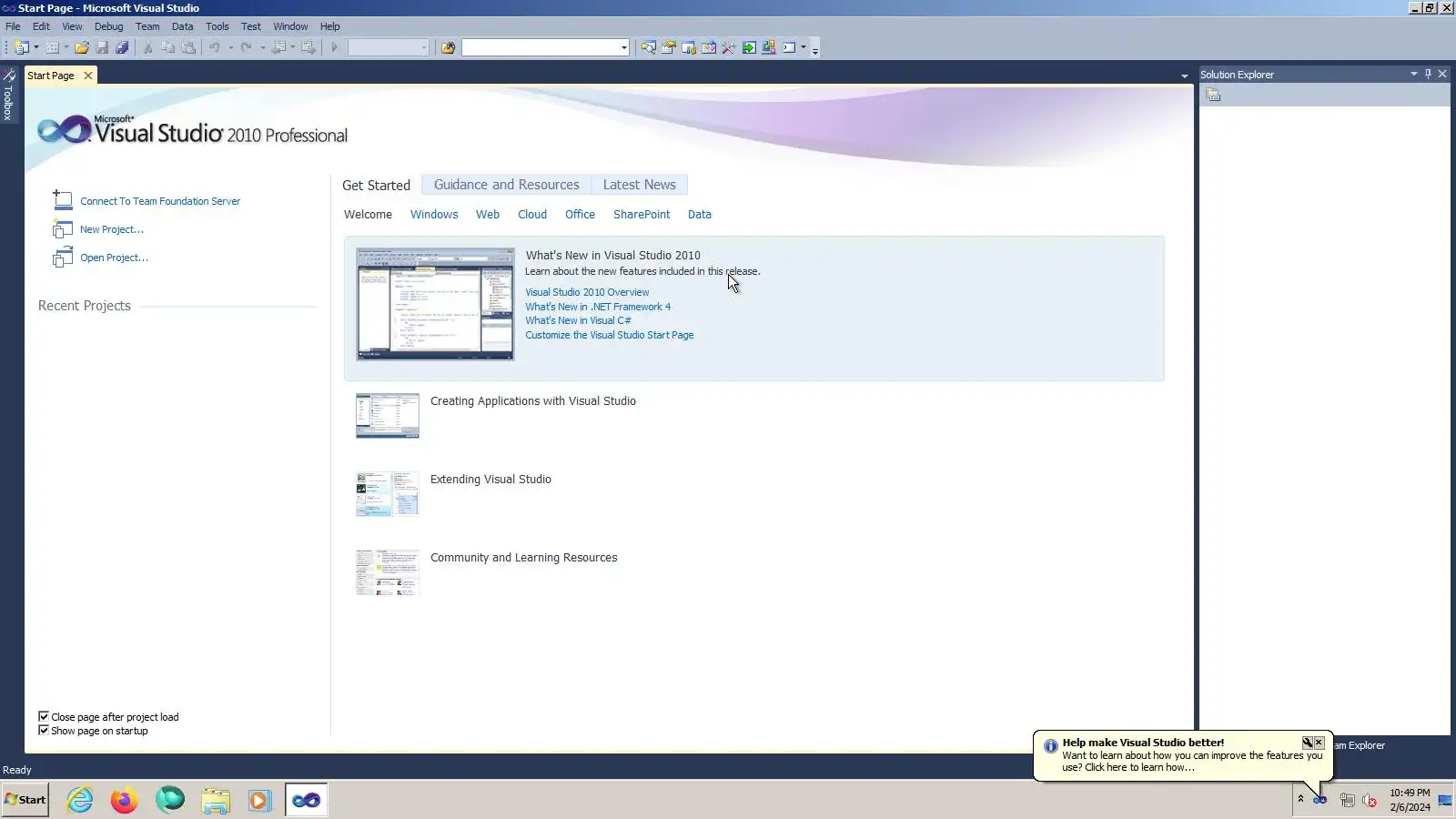Click the wrench options icon in the balloon

pos(1307,743)
